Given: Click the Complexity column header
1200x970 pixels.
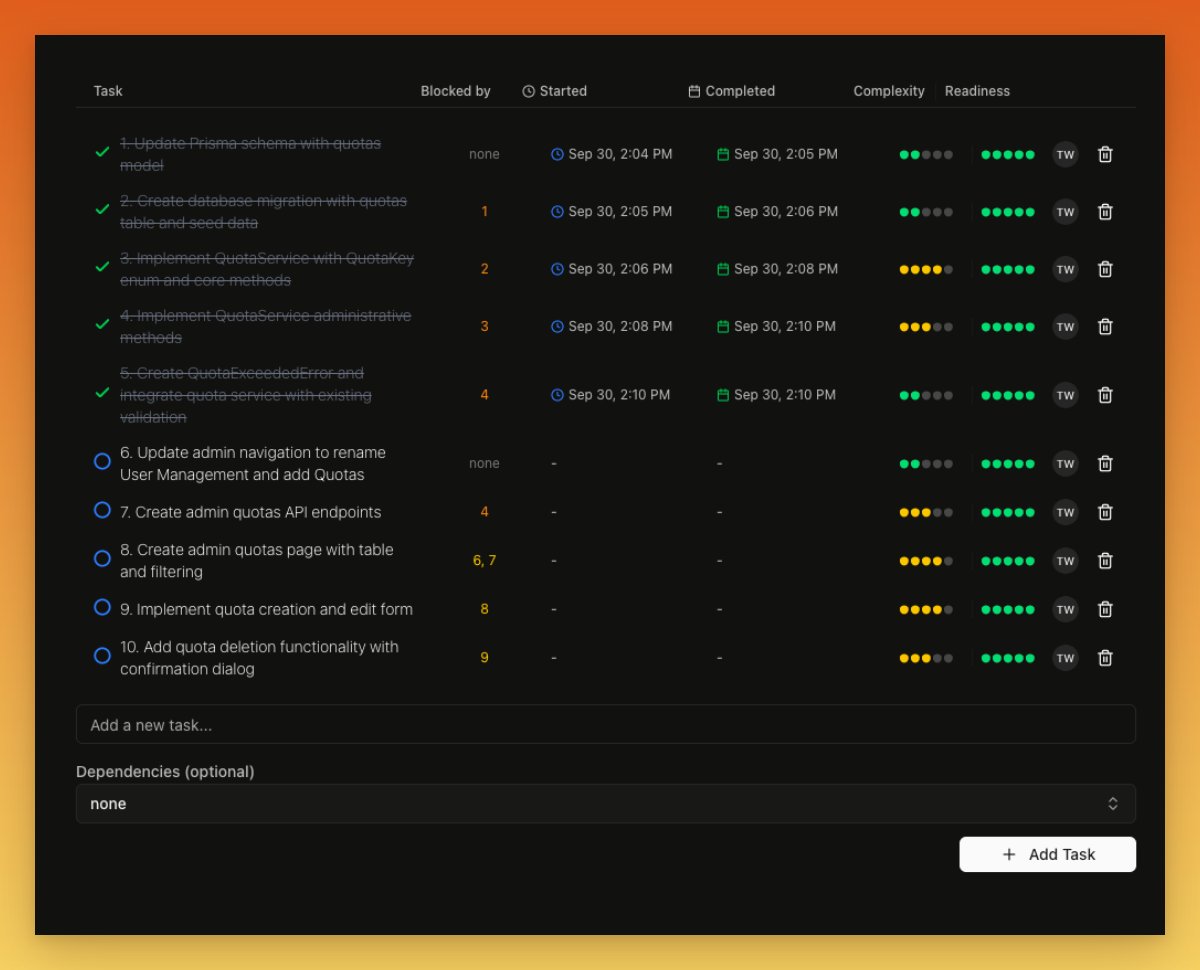Looking at the screenshot, I should [888, 91].
